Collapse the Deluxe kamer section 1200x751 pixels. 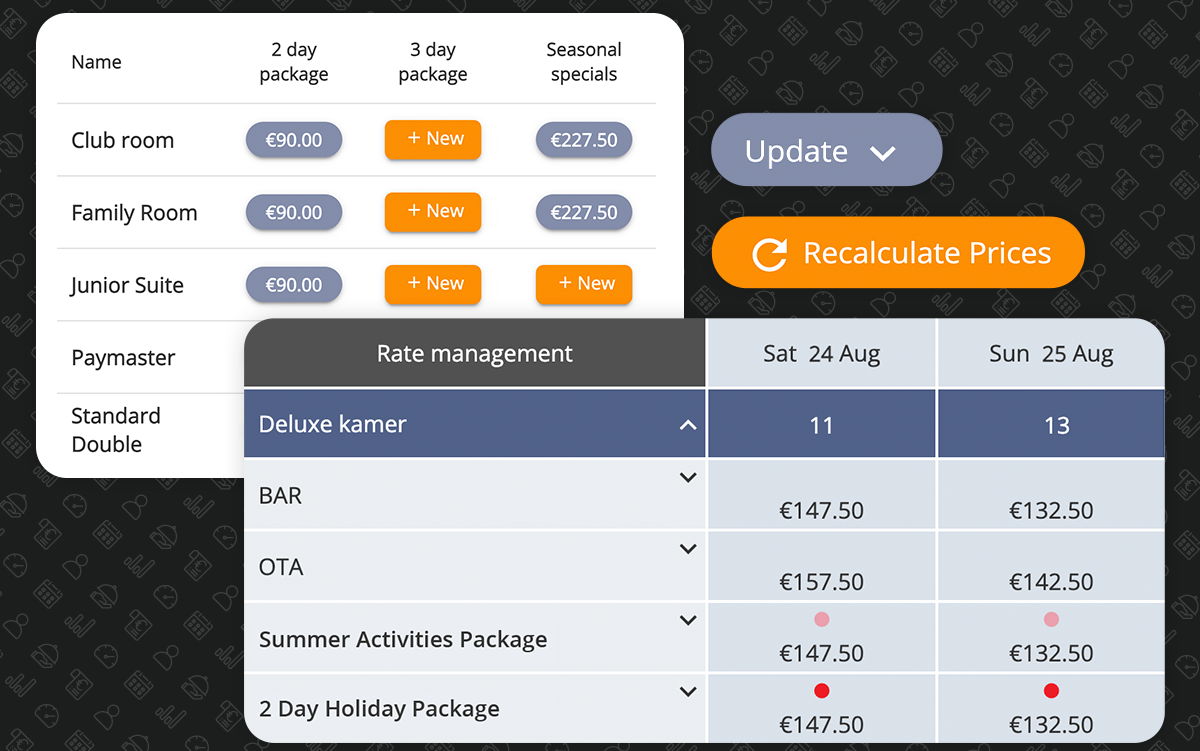(688, 425)
